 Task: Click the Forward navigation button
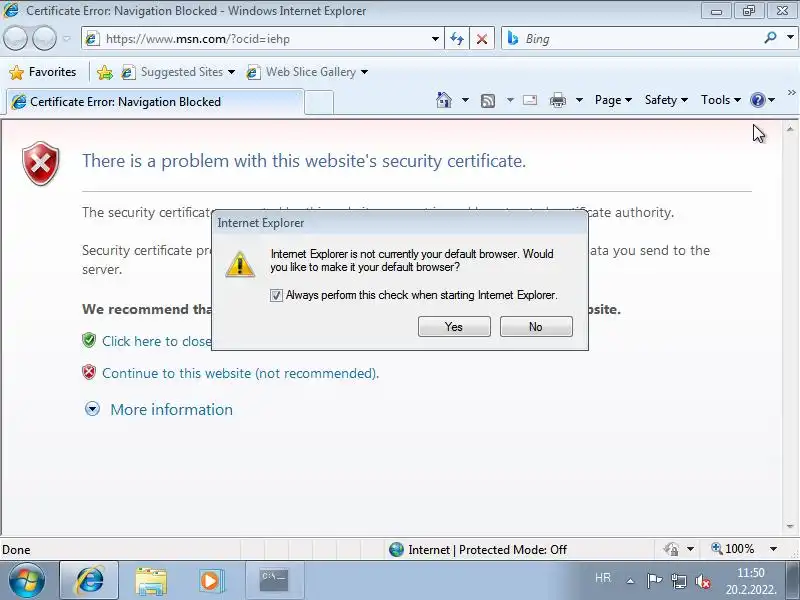44,38
